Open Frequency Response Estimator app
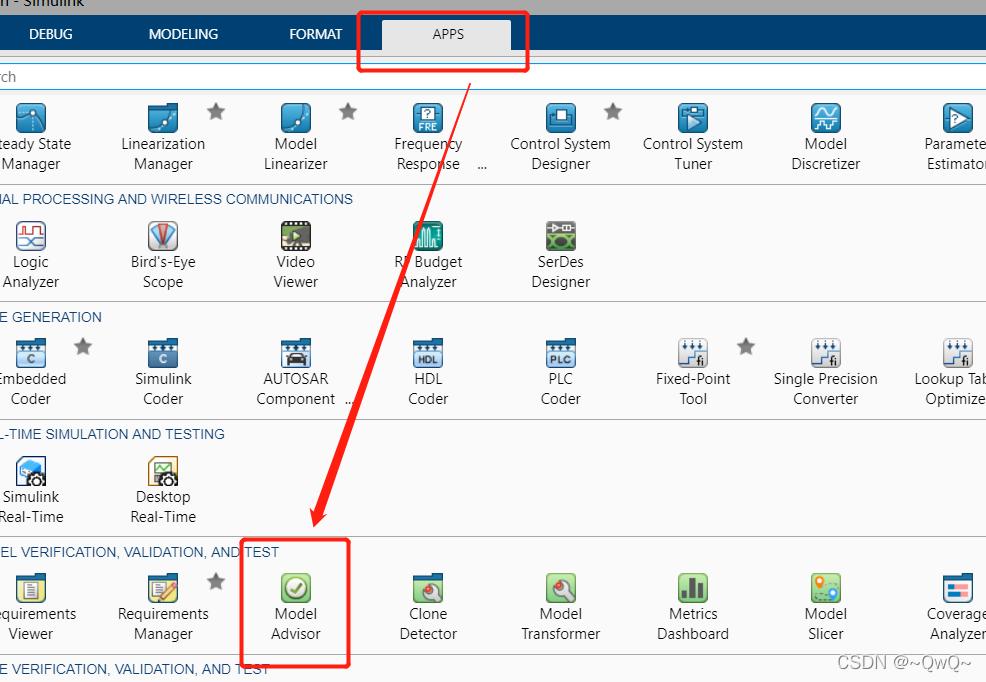This screenshot has width=986, height=682. [x=428, y=137]
